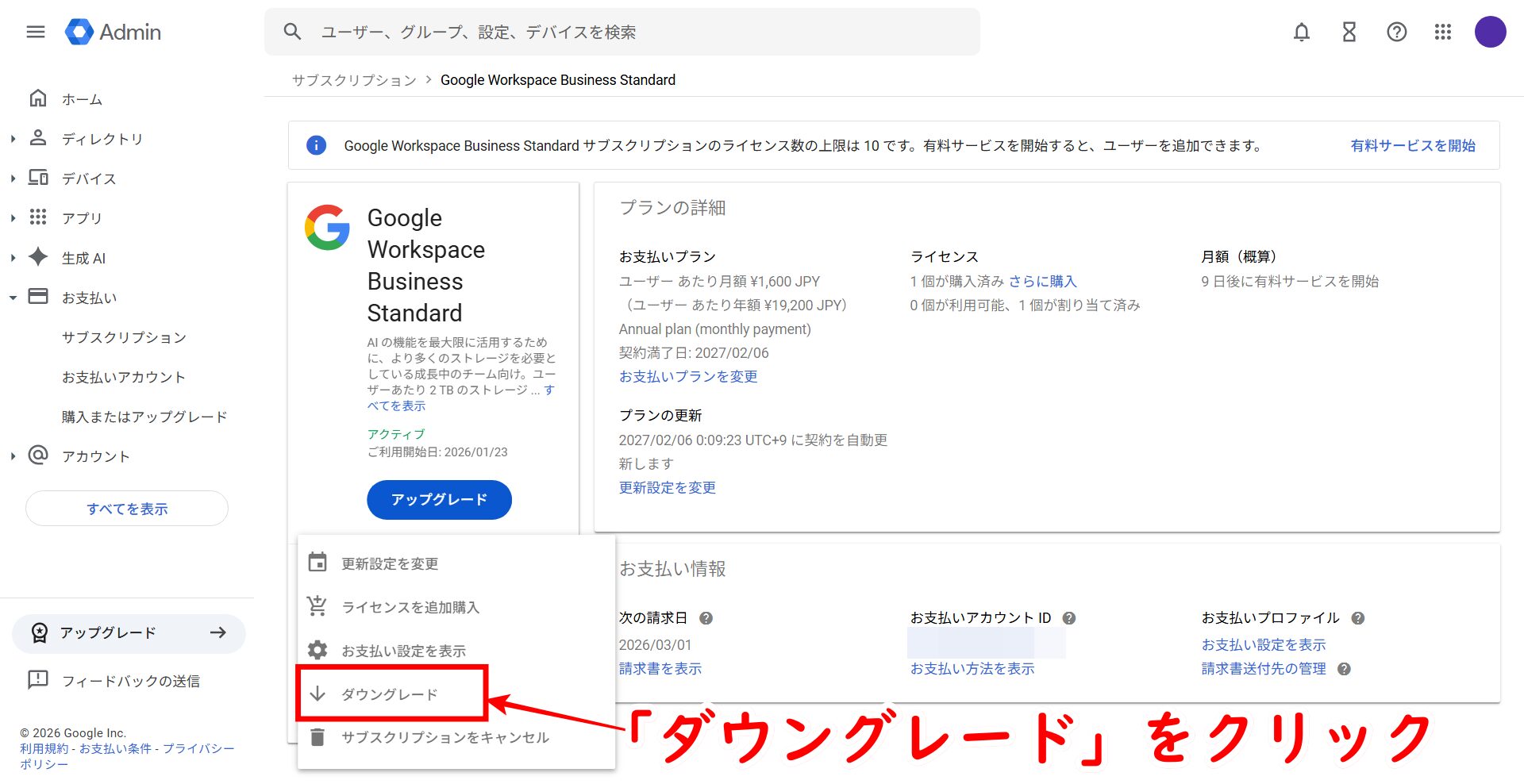Open the help question mark icon
The width and height of the screenshot is (1524, 784).
pyautogui.click(x=1396, y=32)
